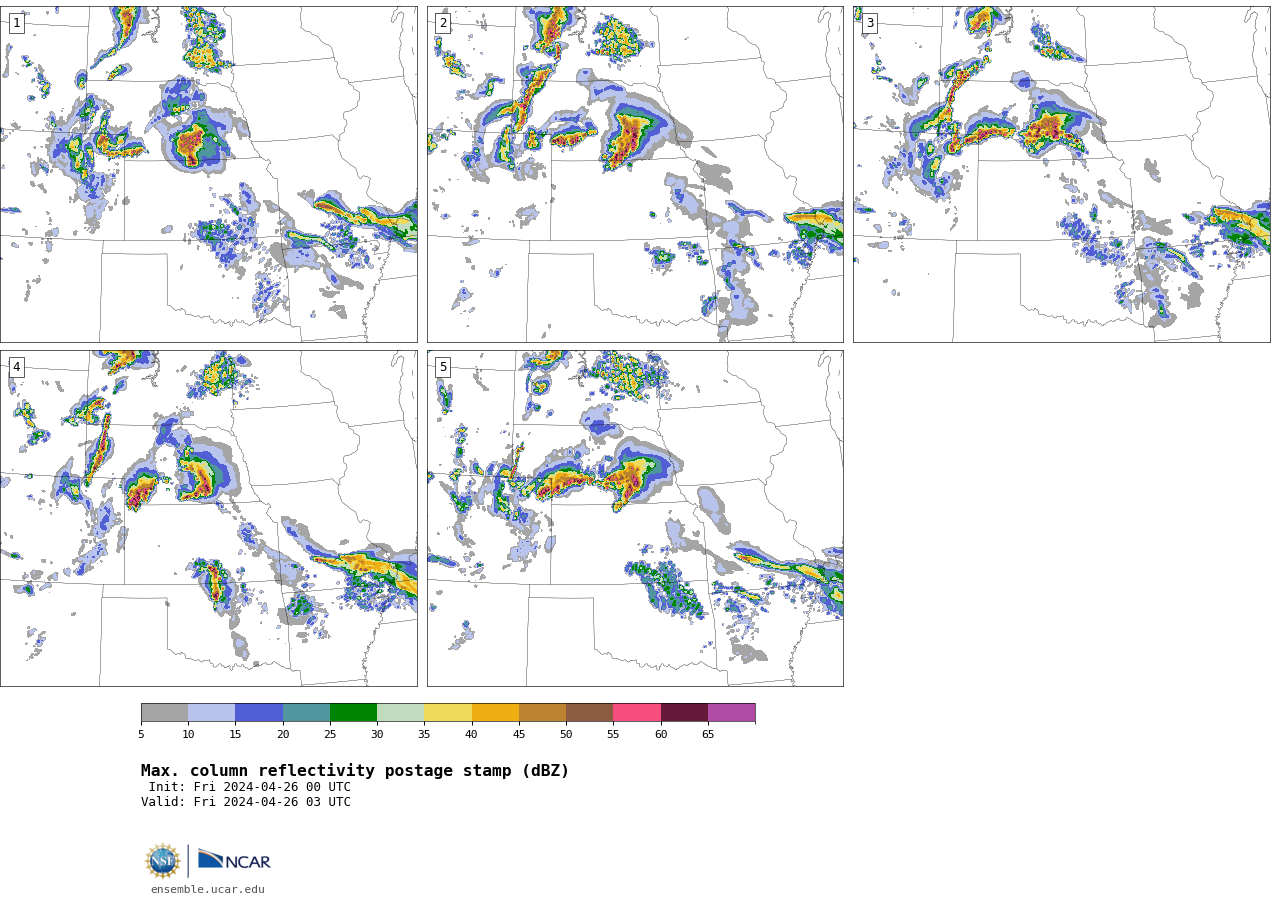Click the Max. column reflectivity title

[x=355, y=771]
